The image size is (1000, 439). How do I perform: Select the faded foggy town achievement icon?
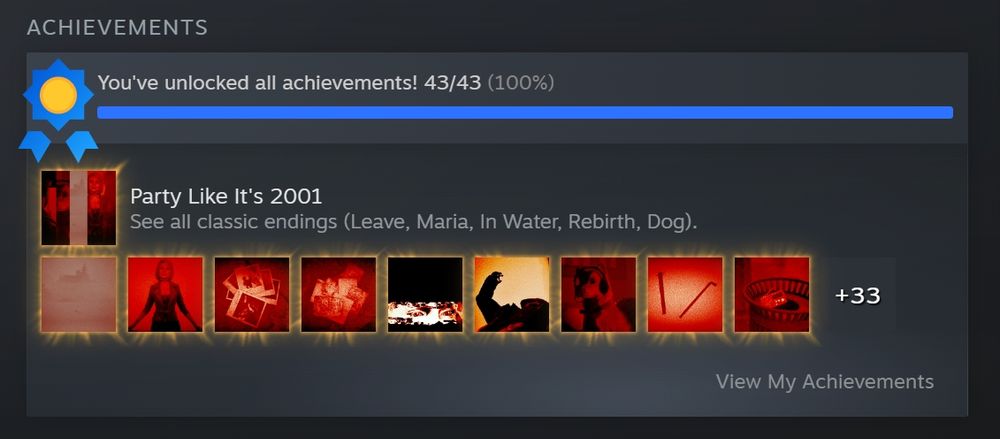(79, 294)
